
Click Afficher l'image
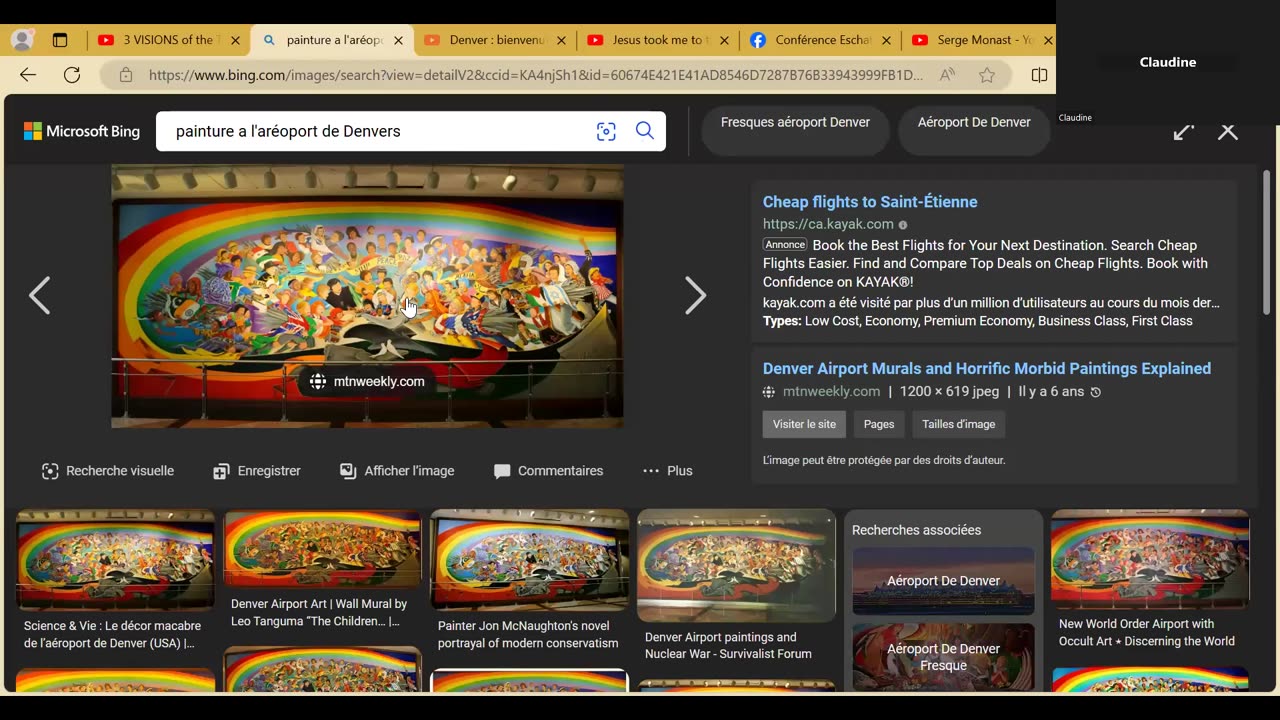[x=397, y=471]
